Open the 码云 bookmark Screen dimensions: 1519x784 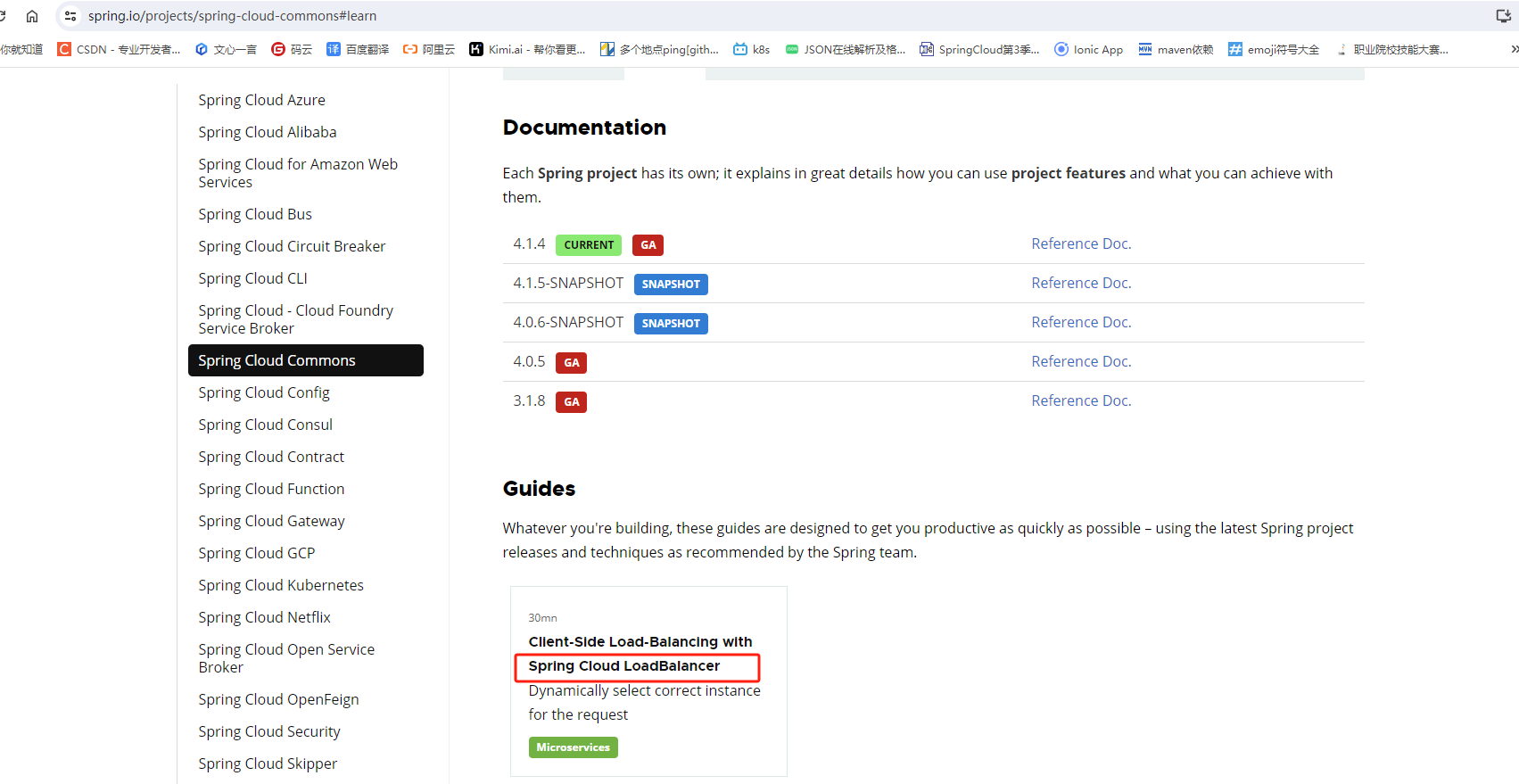pyautogui.click(x=292, y=49)
